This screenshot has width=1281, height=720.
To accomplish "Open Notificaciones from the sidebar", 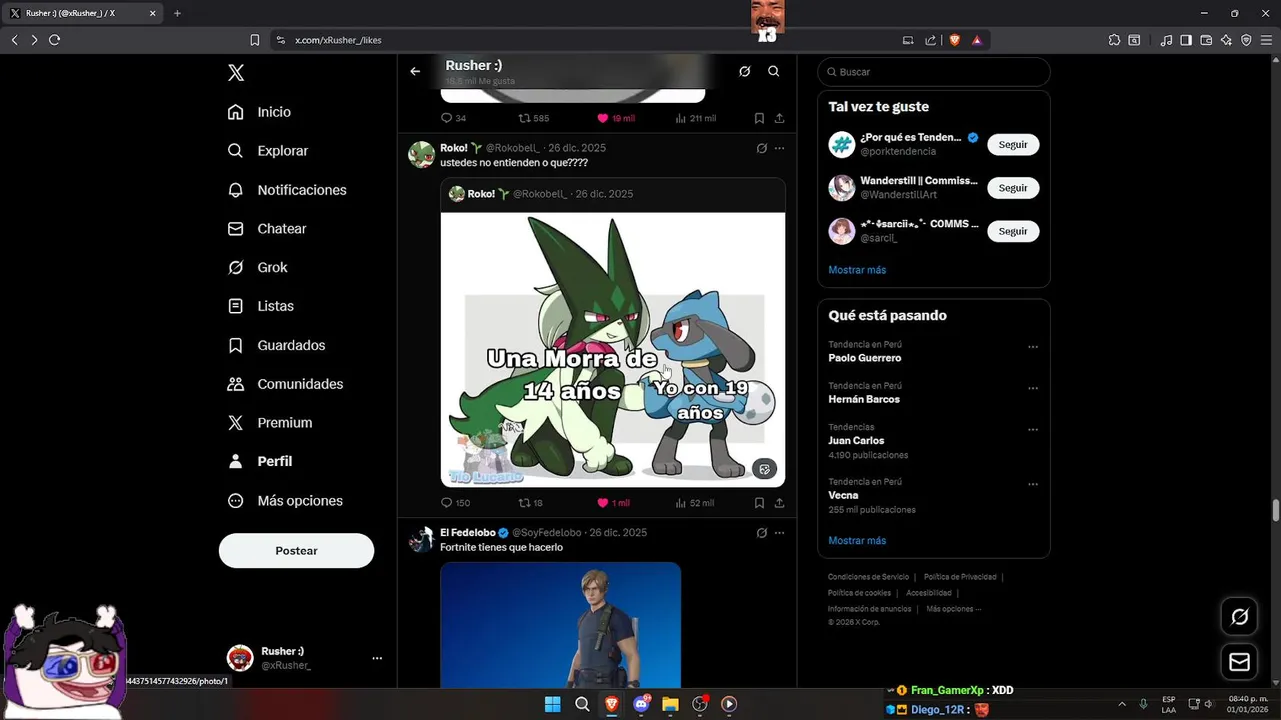I will (x=287, y=190).
